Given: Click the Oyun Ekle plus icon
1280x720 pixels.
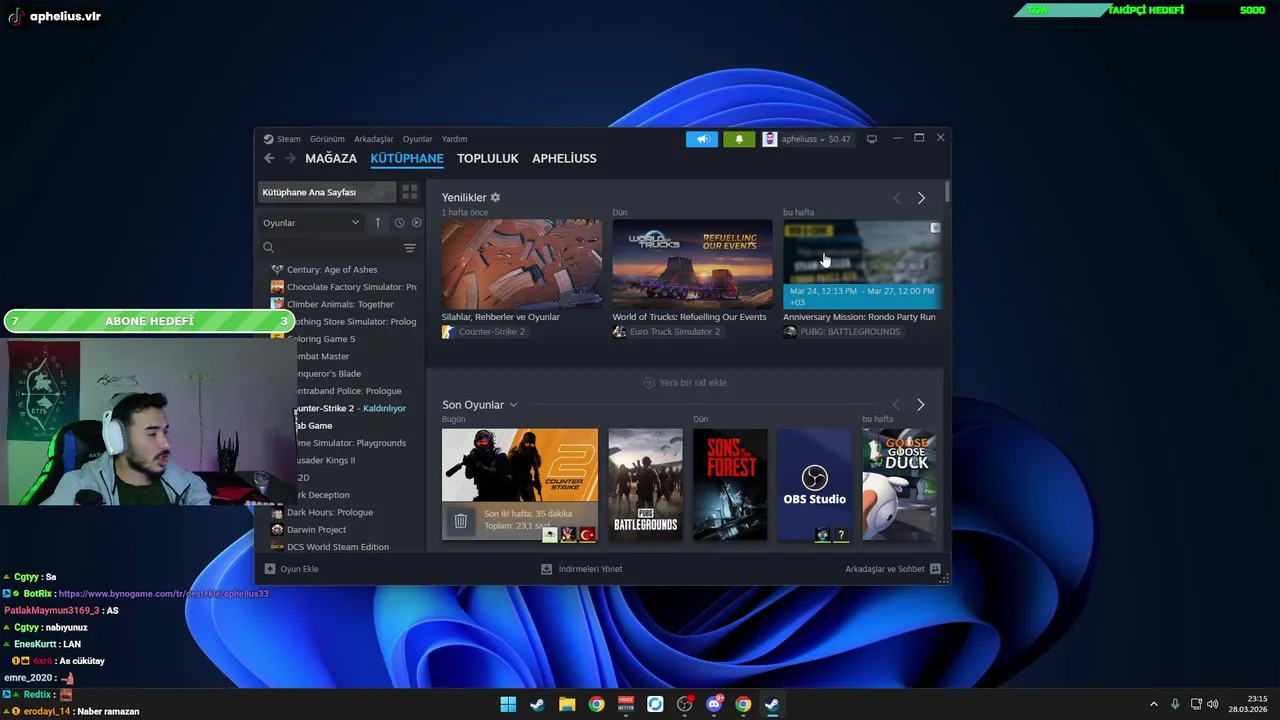Looking at the screenshot, I should pyautogui.click(x=270, y=569).
